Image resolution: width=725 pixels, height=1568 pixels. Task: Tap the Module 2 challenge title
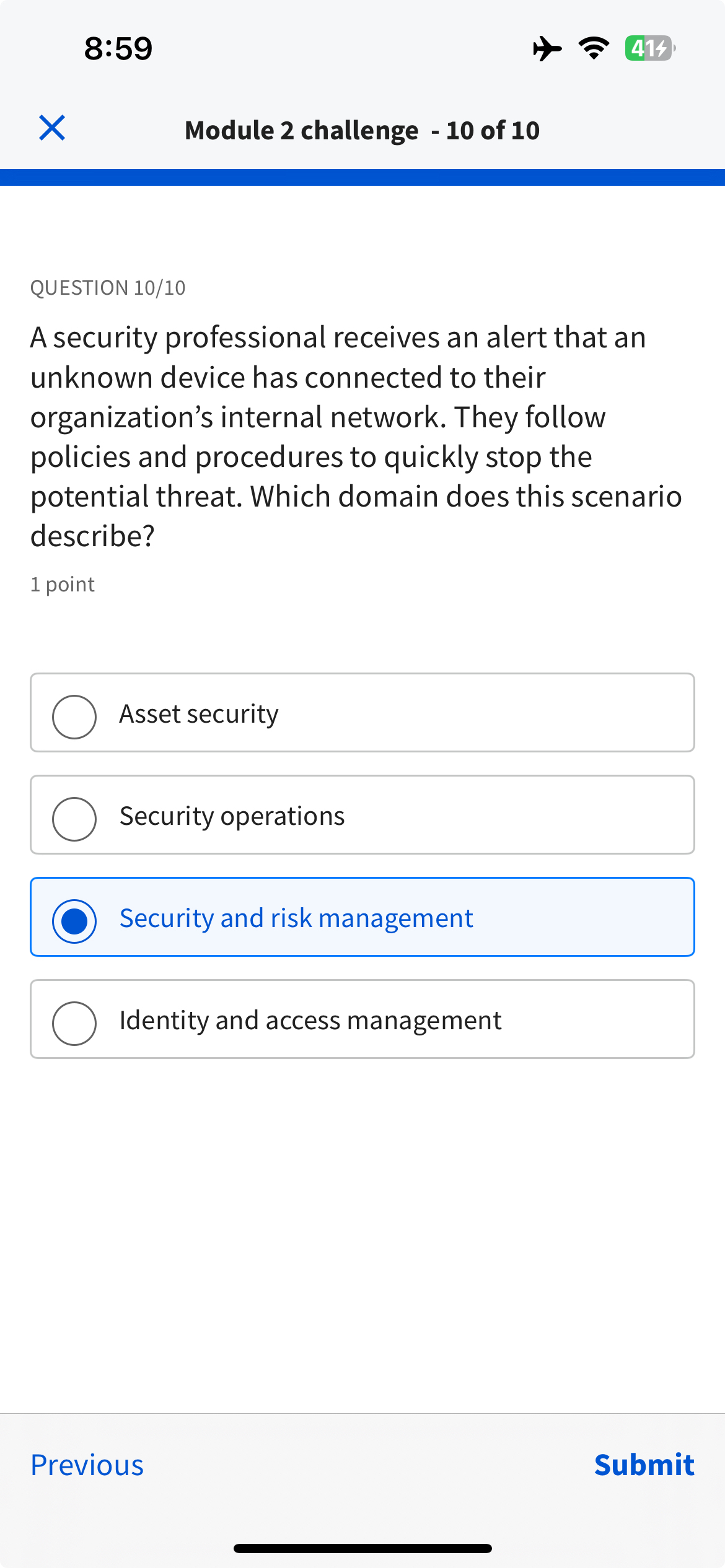point(362,131)
